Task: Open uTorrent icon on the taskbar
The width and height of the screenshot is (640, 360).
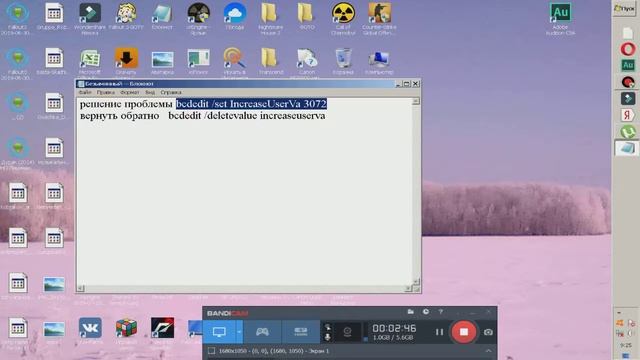Action: pos(628,131)
